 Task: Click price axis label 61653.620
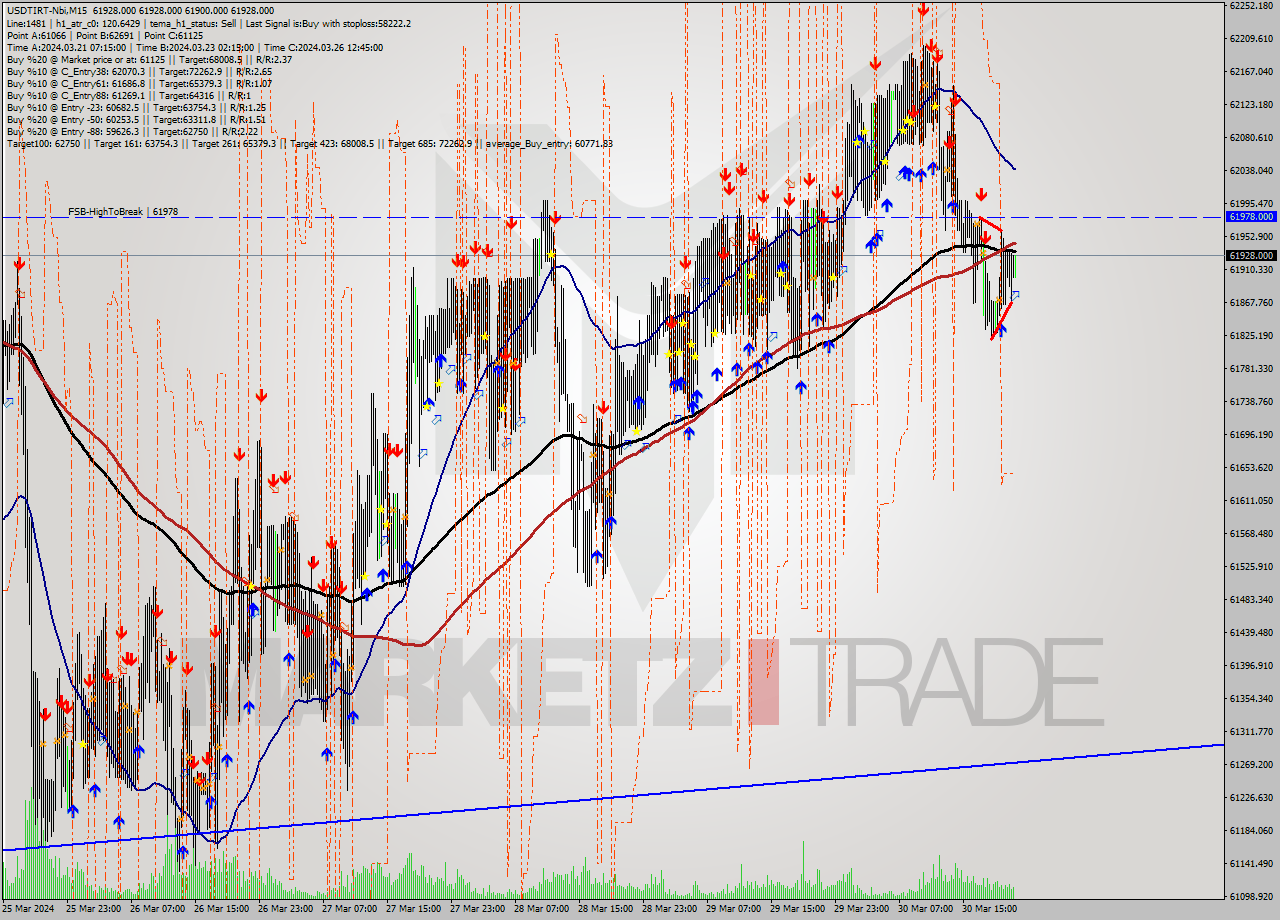click(1251, 467)
